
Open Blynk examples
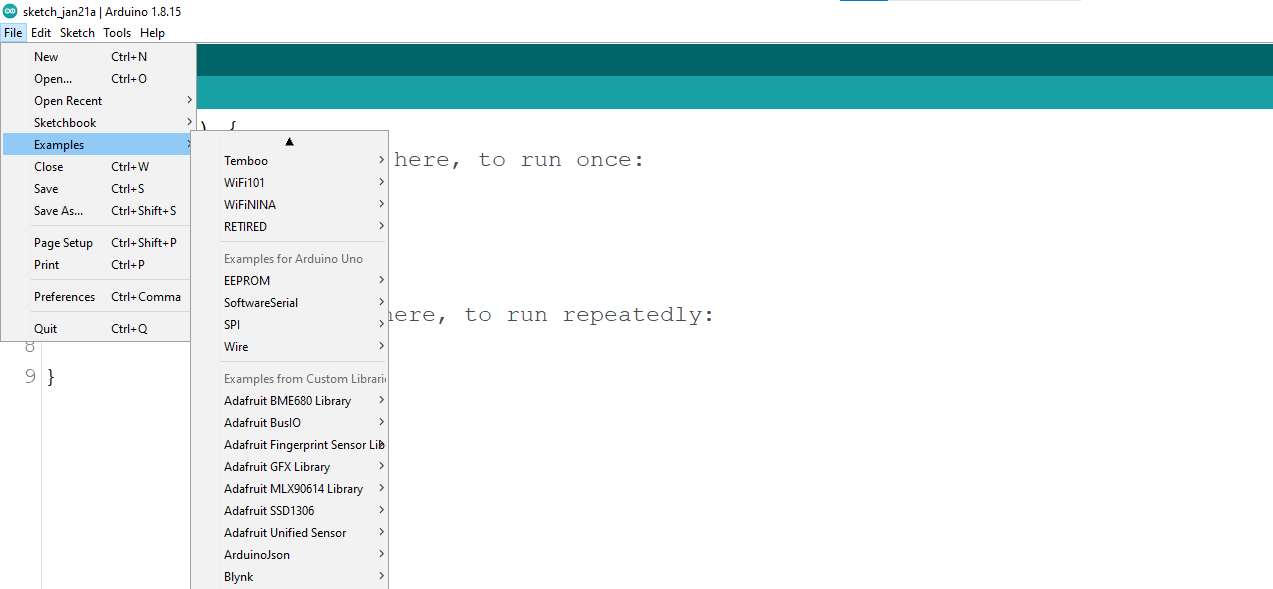point(289,577)
